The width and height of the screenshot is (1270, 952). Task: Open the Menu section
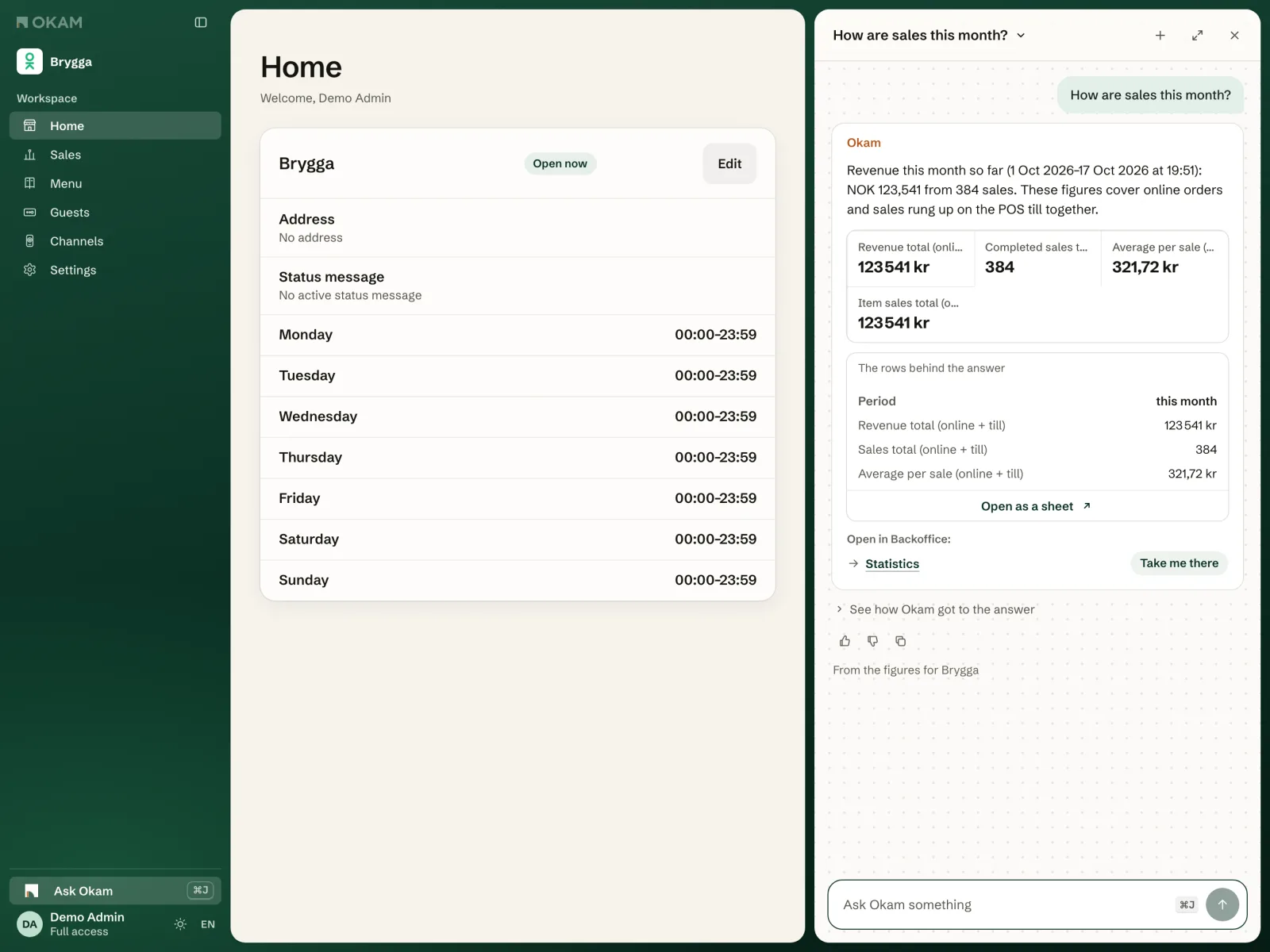115,183
